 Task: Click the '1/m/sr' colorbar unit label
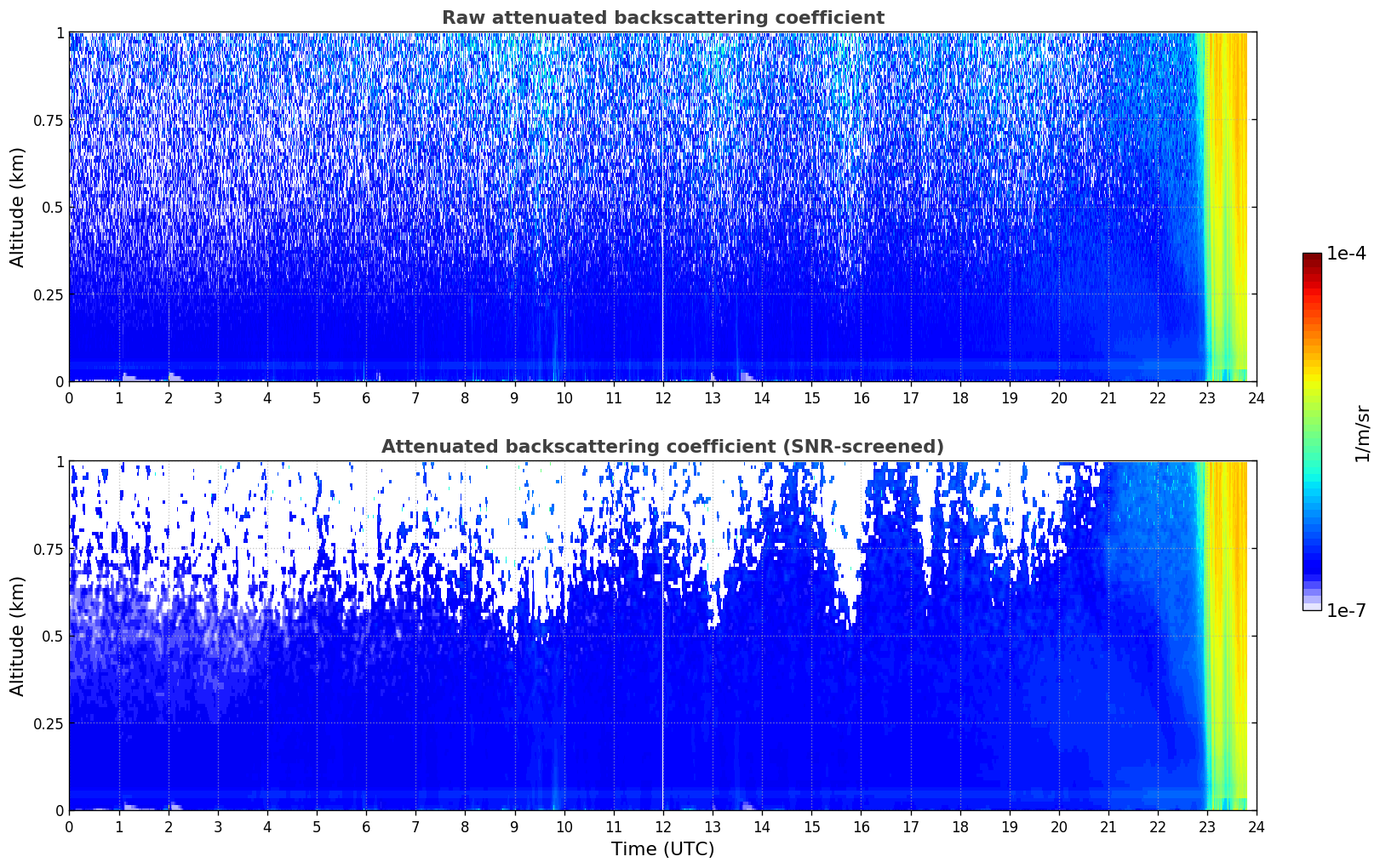[x=1362, y=433]
